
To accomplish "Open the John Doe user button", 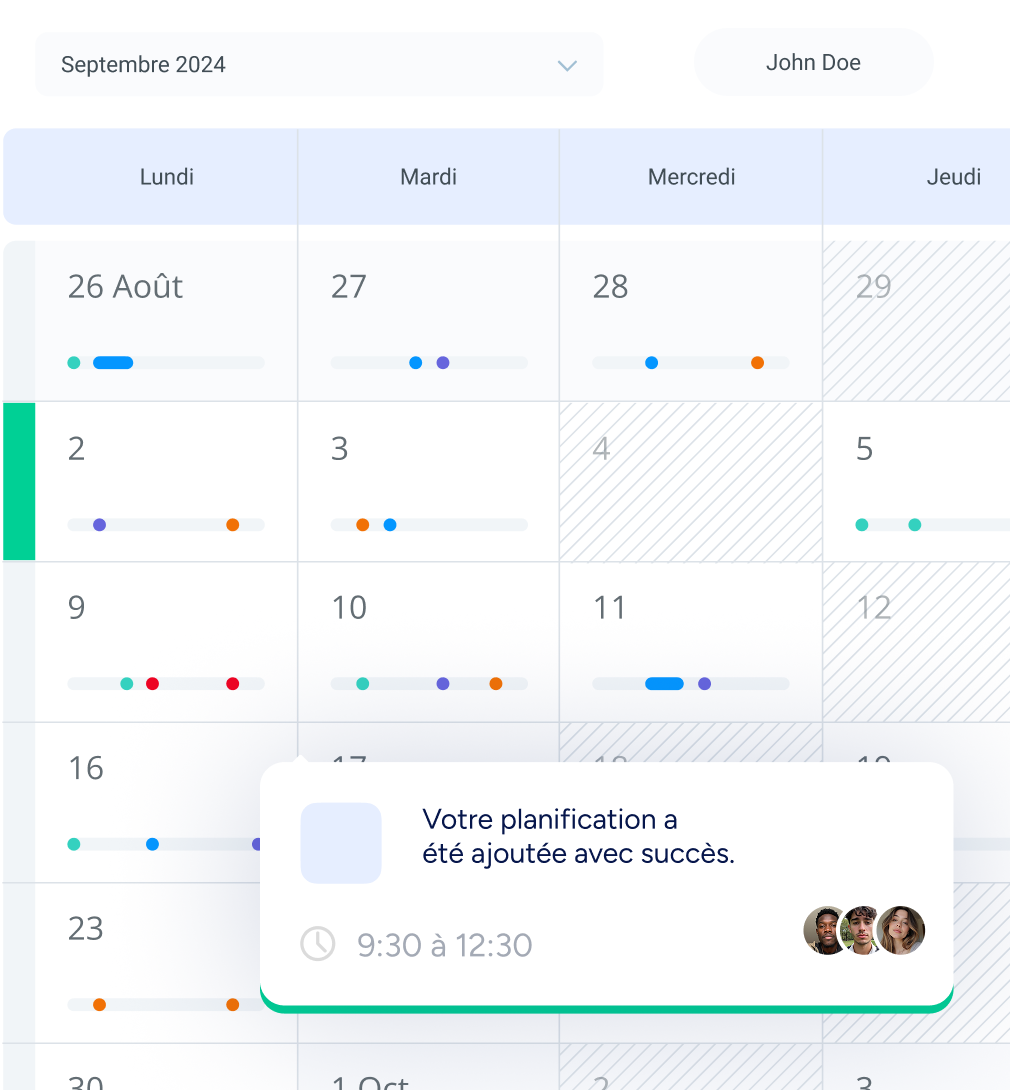I will tap(813, 63).
